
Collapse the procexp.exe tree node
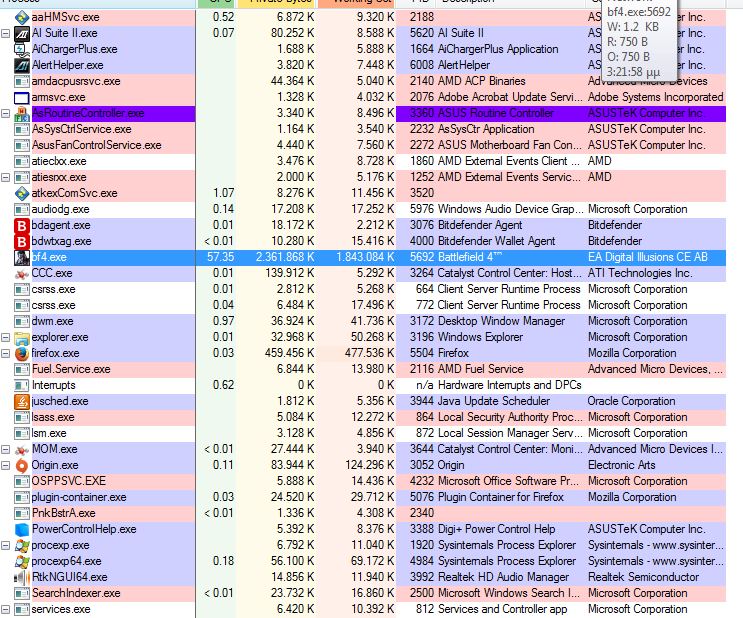click(6, 545)
